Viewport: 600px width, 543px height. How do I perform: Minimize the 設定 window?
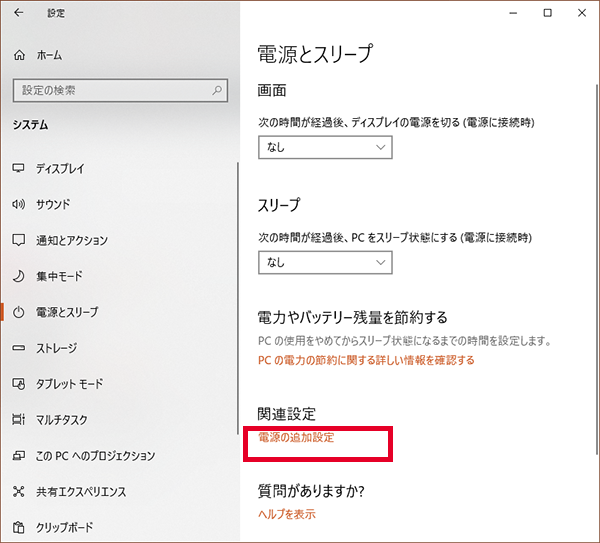tap(513, 13)
